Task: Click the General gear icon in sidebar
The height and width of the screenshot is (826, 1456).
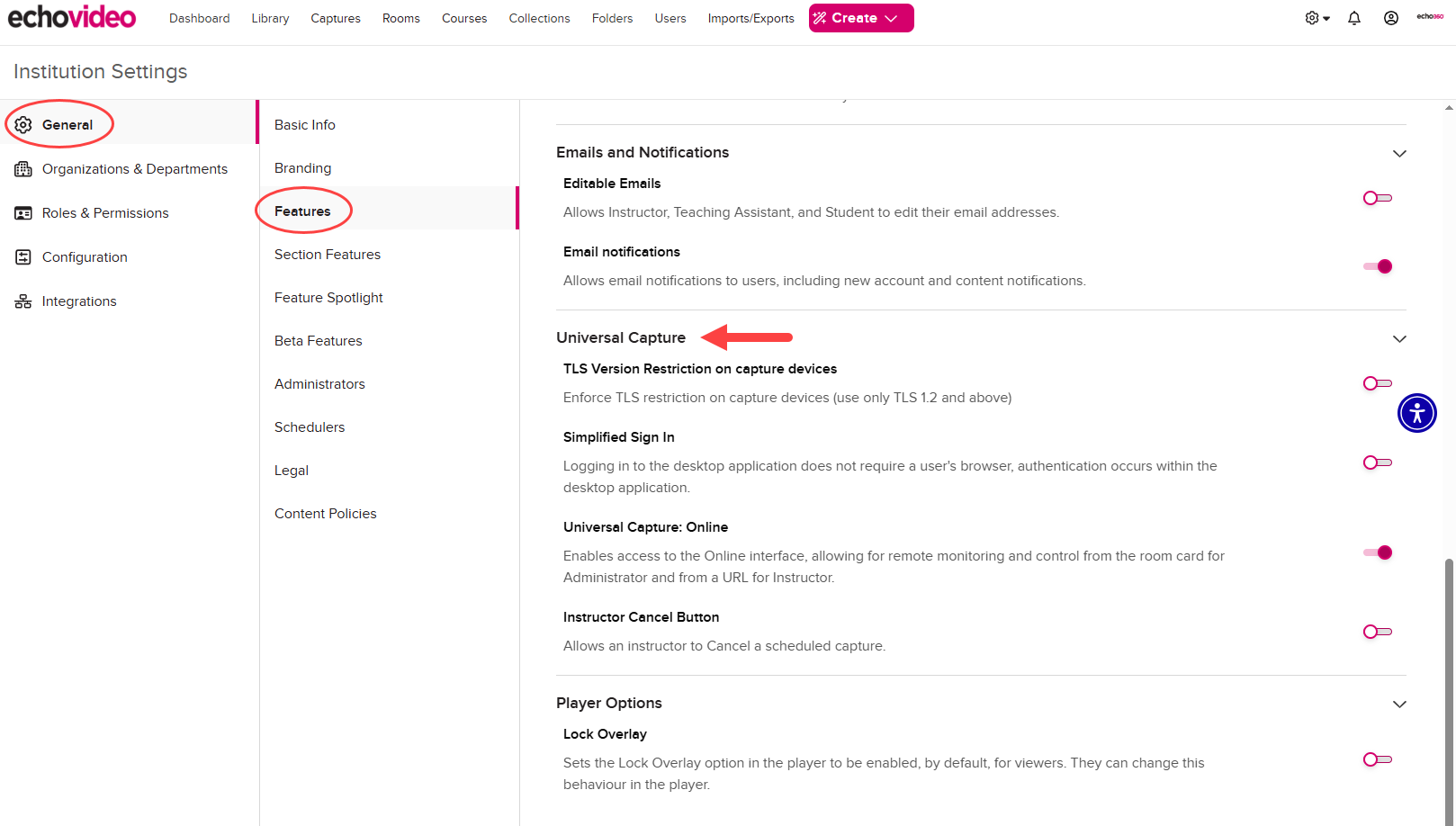Action: [23, 125]
